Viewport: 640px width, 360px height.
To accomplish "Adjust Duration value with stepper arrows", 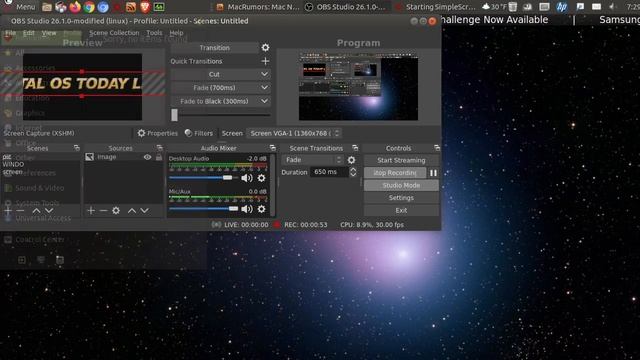I will click(x=353, y=172).
